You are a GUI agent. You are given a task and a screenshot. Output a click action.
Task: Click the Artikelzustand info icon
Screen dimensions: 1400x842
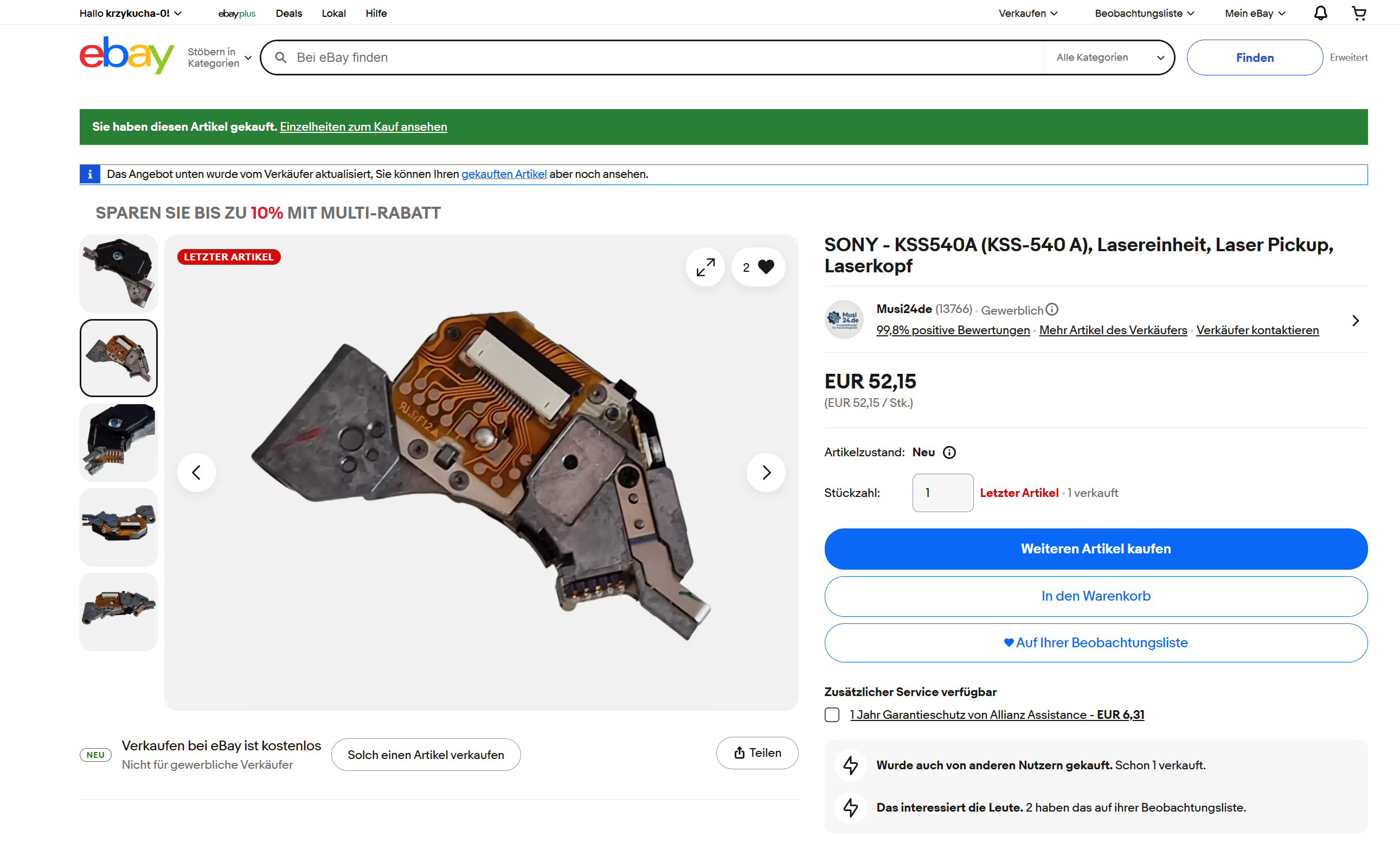(949, 452)
